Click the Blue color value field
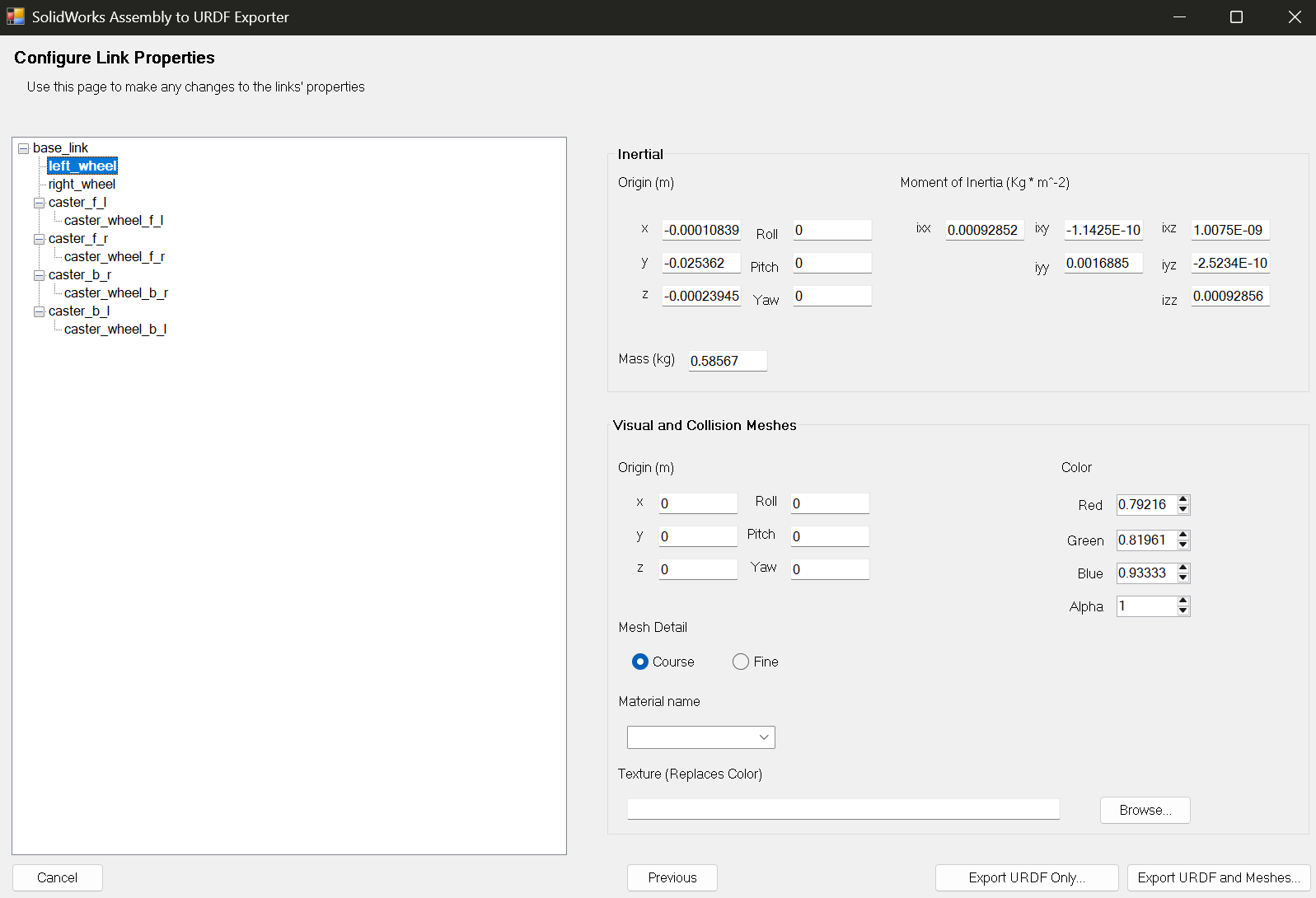 (1146, 573)
